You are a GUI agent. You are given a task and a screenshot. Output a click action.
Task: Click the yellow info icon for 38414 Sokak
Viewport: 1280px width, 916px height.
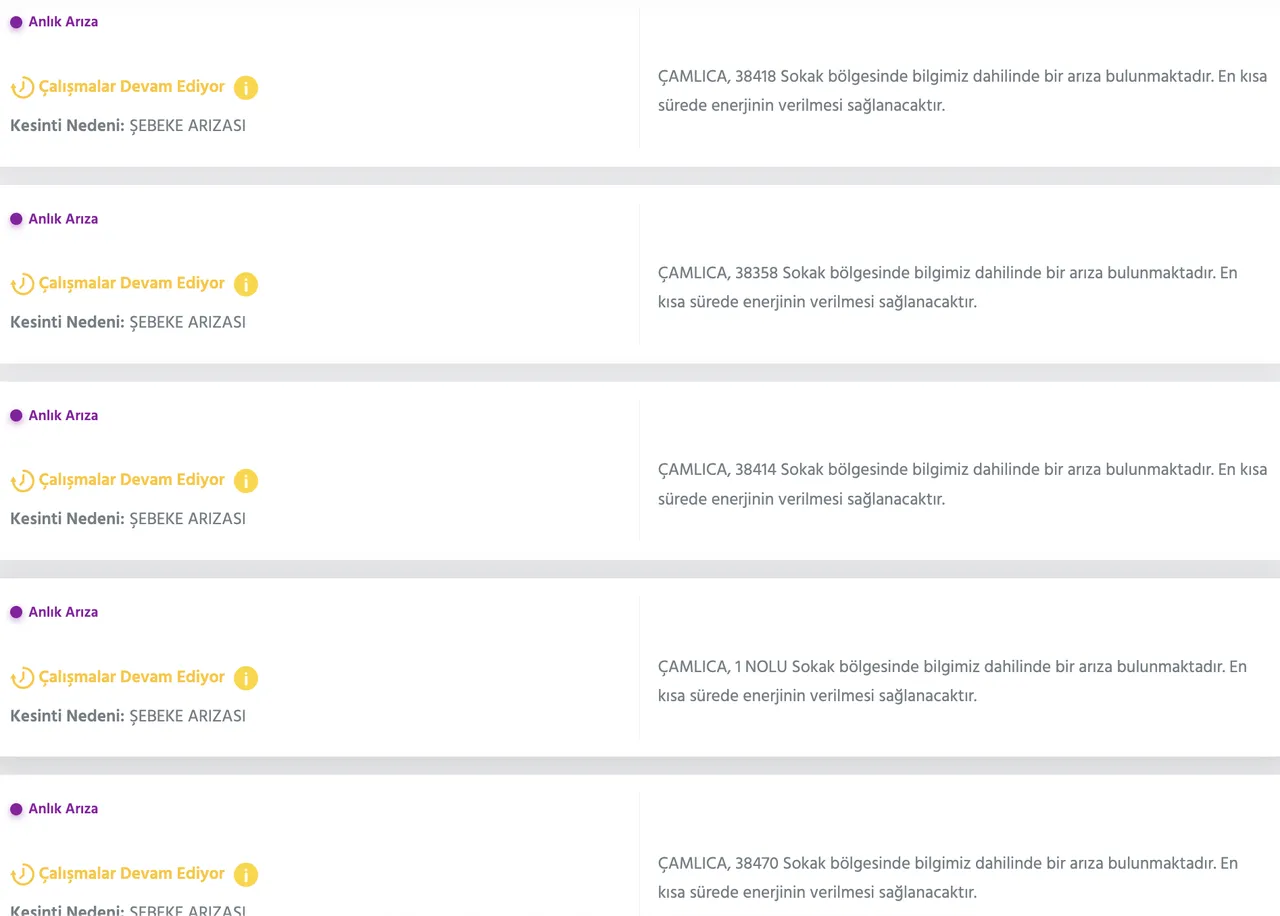click(246, 481)
